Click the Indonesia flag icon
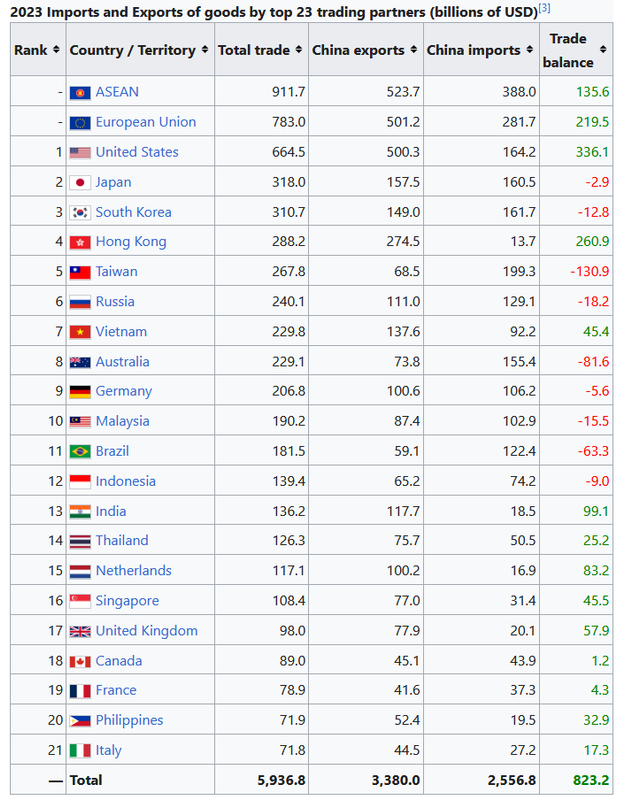The image size is (625, 800). coord(80,482)
